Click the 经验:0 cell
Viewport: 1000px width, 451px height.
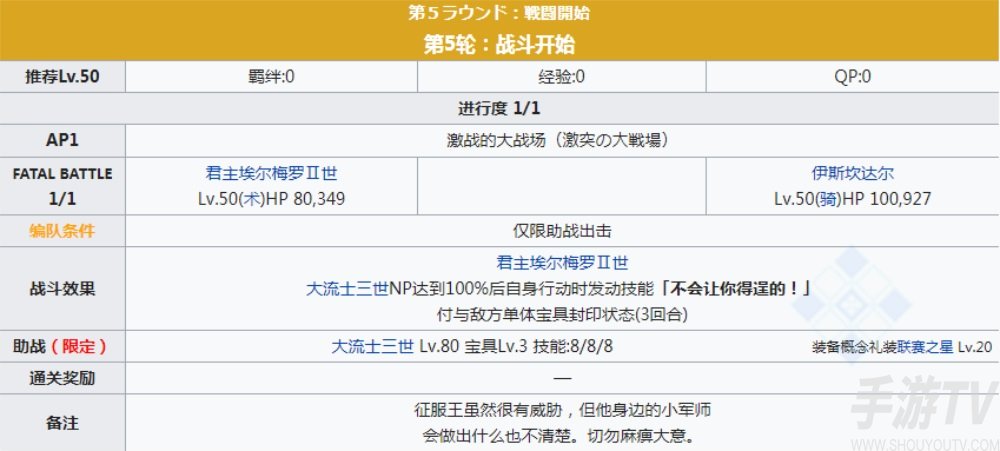562,77
